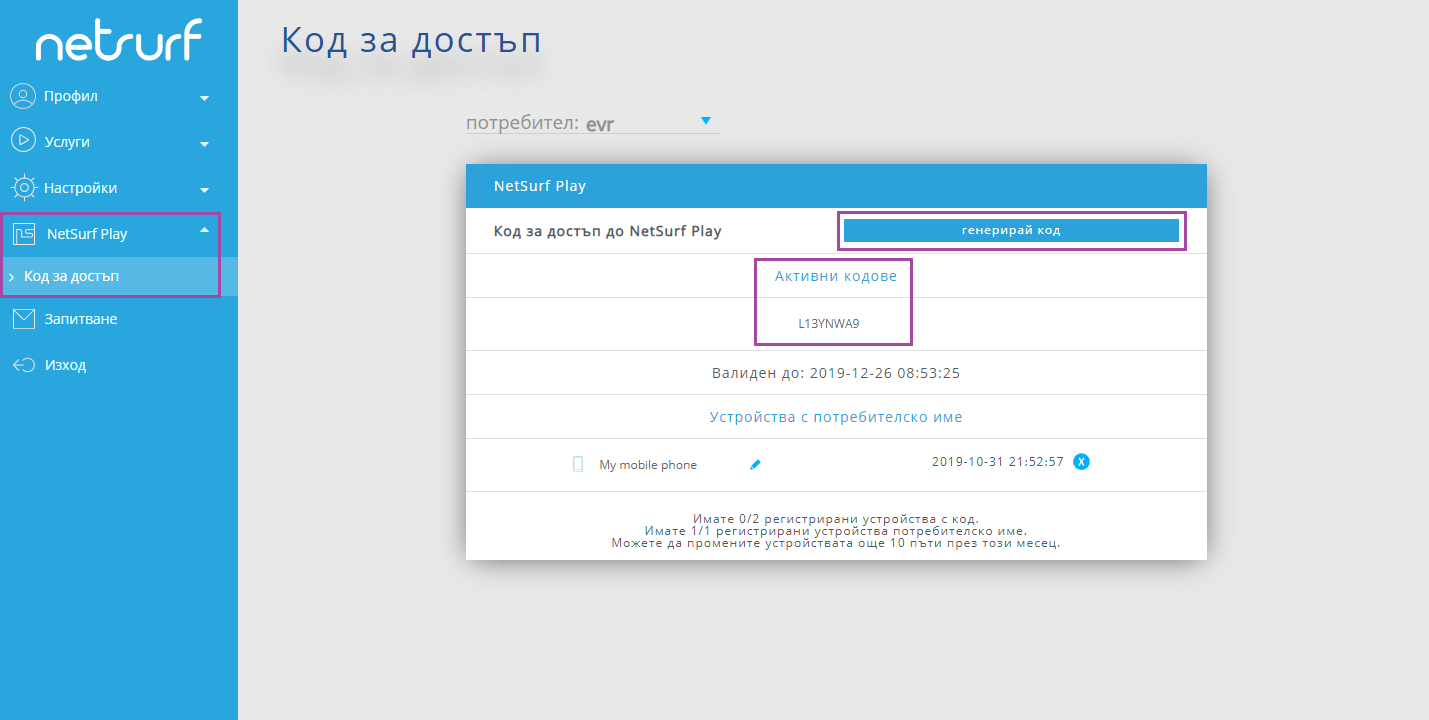The width and height of the screenshot is (1429, 720).
Task: Expand the Услуги menu arrow
Action: (x=204, y=144)
